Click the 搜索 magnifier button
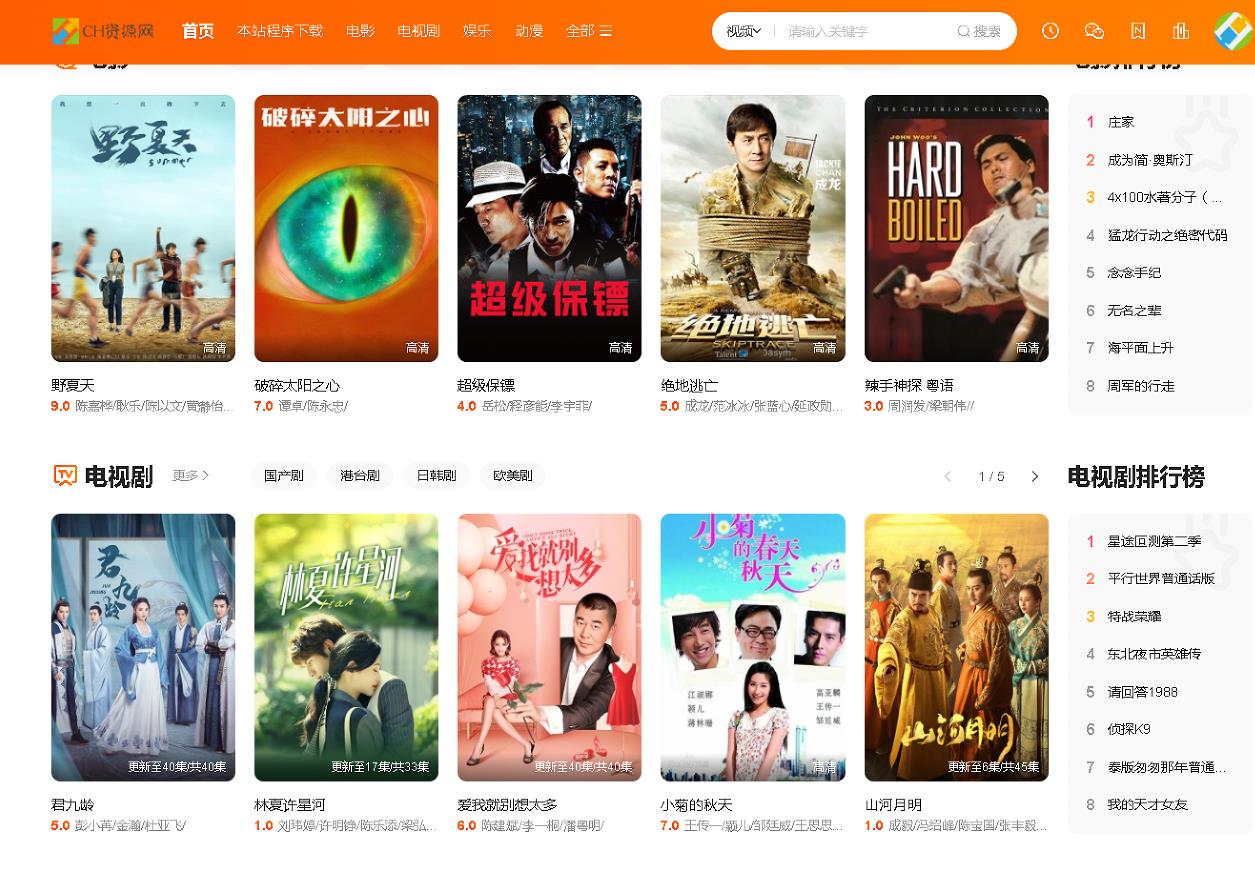 point(979,31)
